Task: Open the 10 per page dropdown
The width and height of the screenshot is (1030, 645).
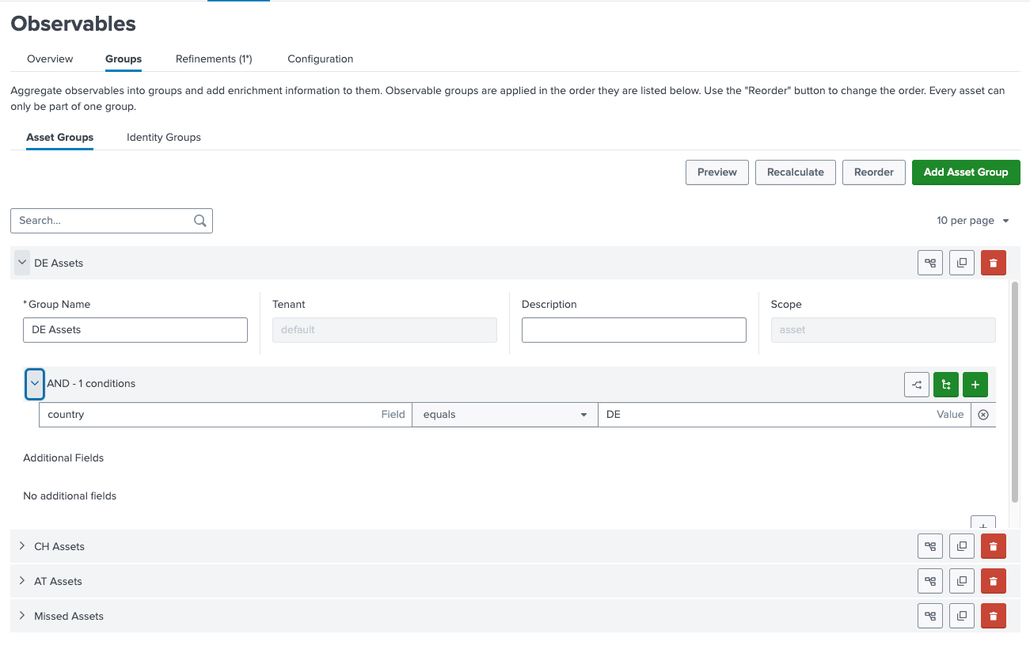Action: pos(972,221)
